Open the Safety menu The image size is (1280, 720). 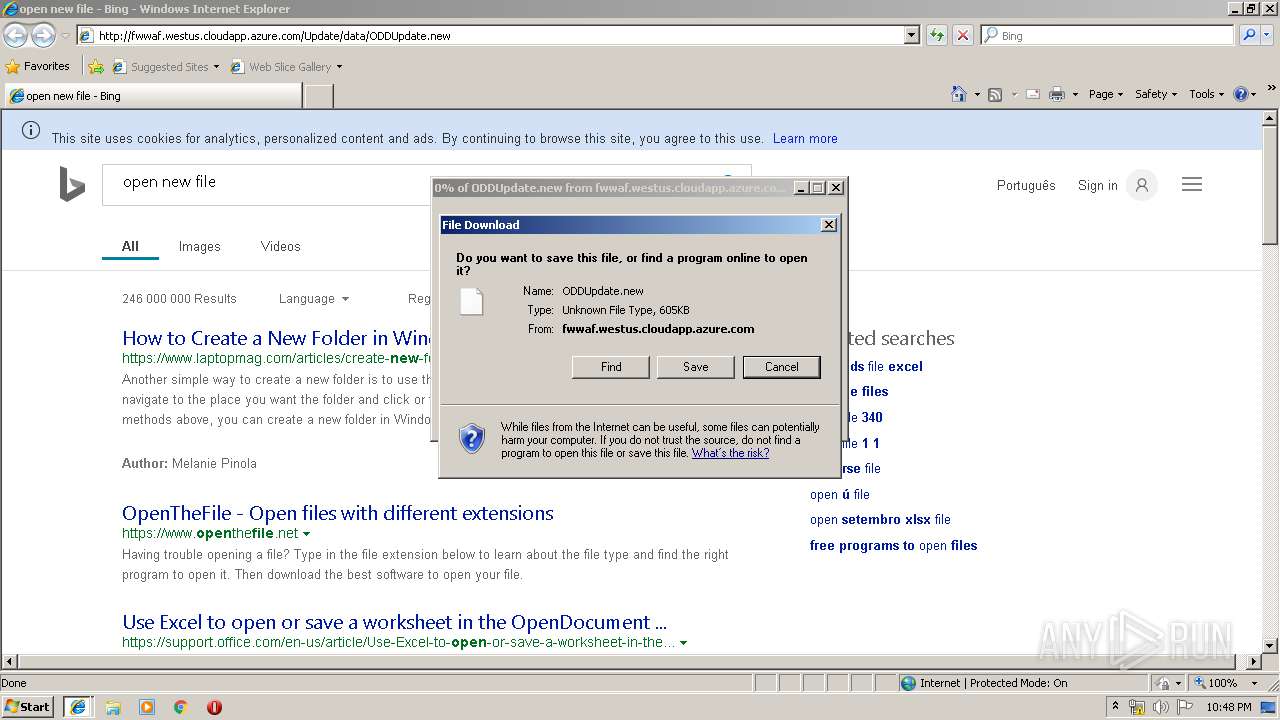tap(1156, 94)
